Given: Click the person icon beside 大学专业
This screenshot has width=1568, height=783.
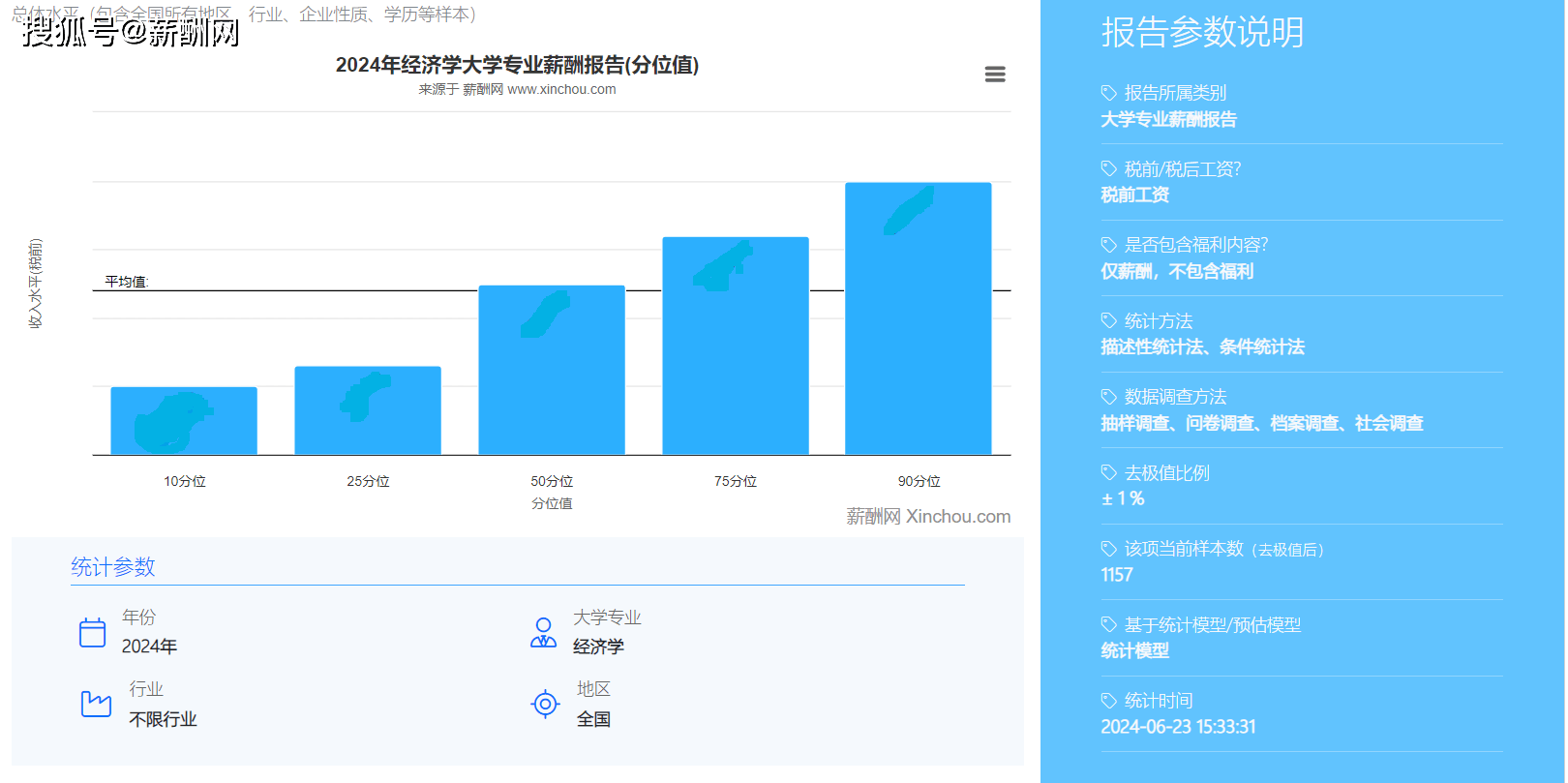Looking at the screenshot, I should [x=544, y=633].
